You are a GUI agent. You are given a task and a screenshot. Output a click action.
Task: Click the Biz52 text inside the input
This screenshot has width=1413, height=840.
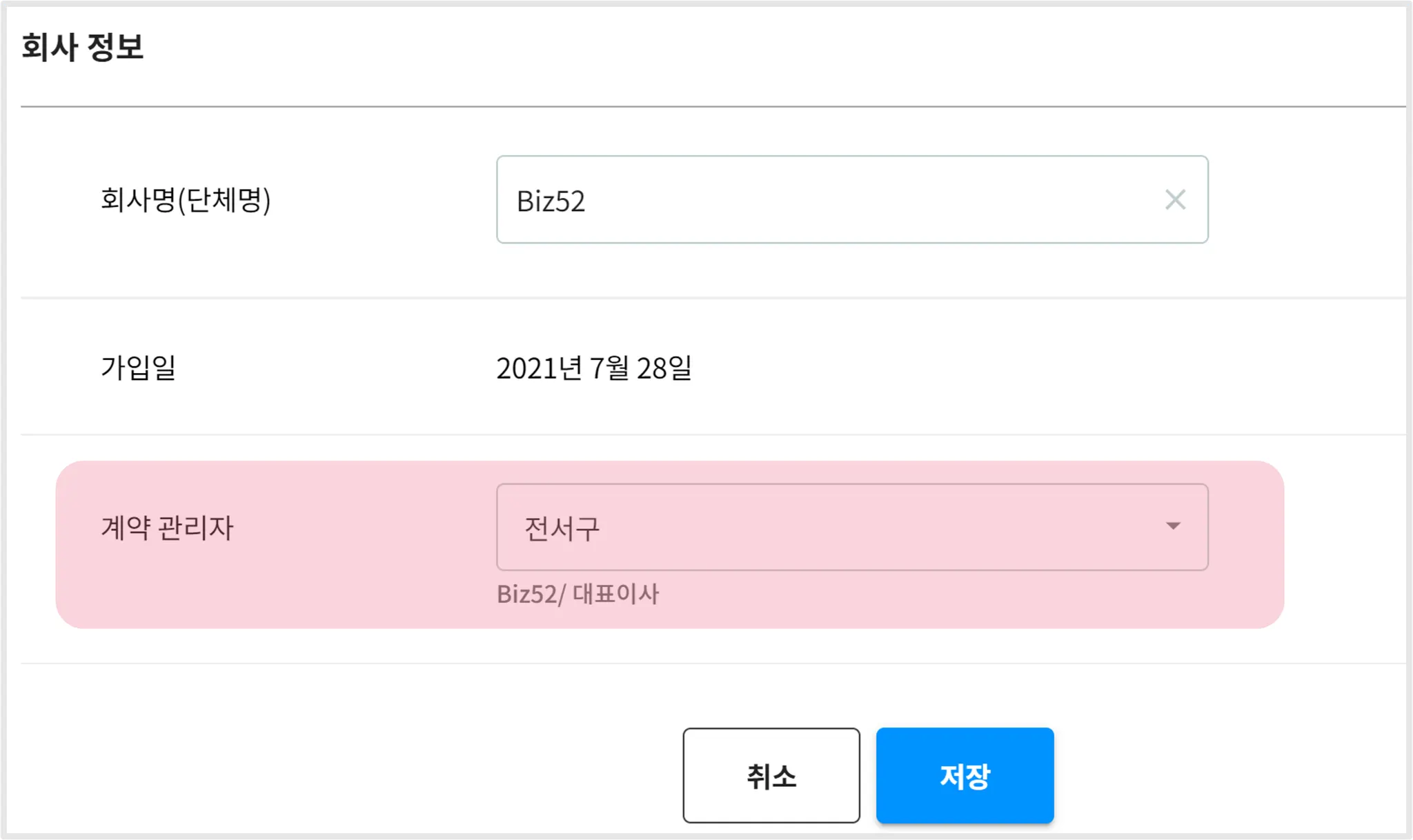551,201
